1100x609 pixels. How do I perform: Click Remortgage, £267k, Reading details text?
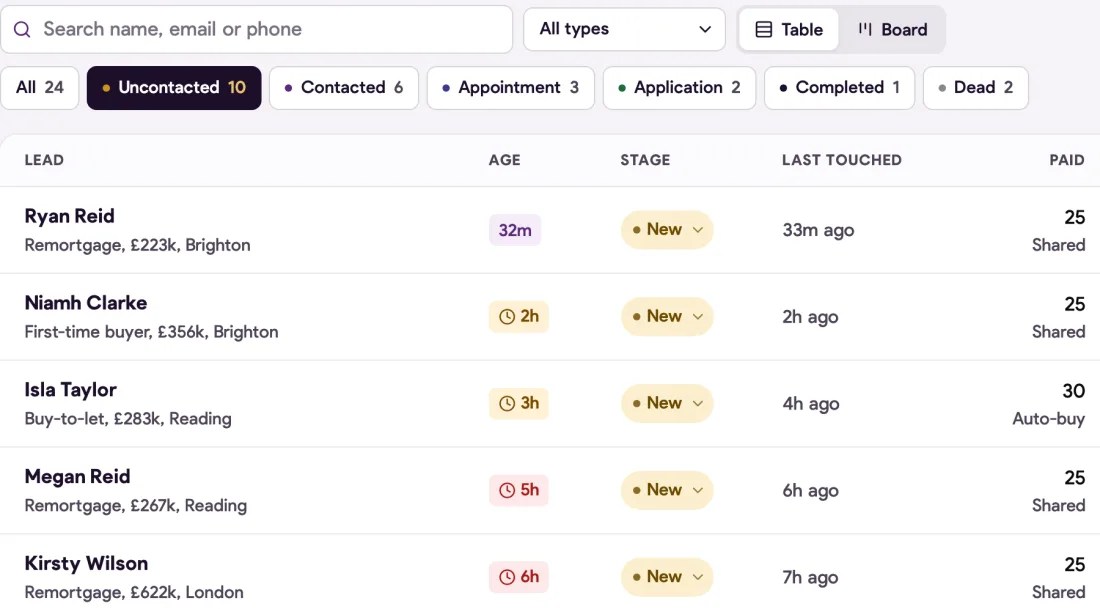point(135,506)
